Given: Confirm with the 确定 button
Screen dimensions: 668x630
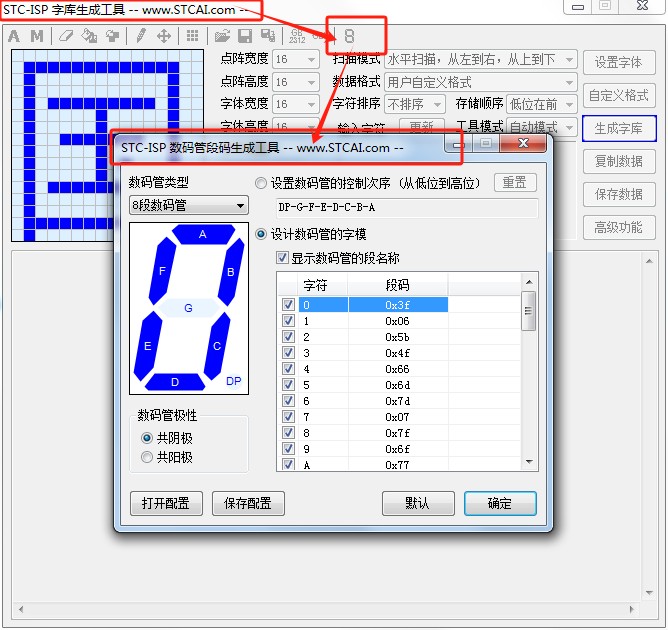Looking at the screenshot, I should pyautogui.click(x=500, y=503).
